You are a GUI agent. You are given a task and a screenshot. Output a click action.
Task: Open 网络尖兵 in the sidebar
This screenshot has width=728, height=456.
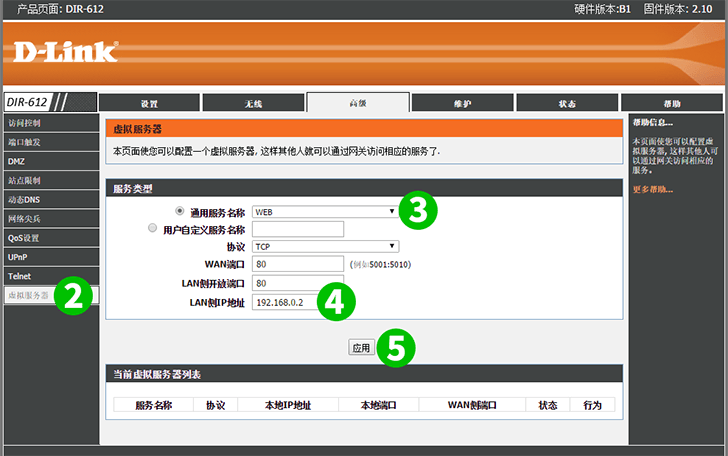[x=51, y=219]
